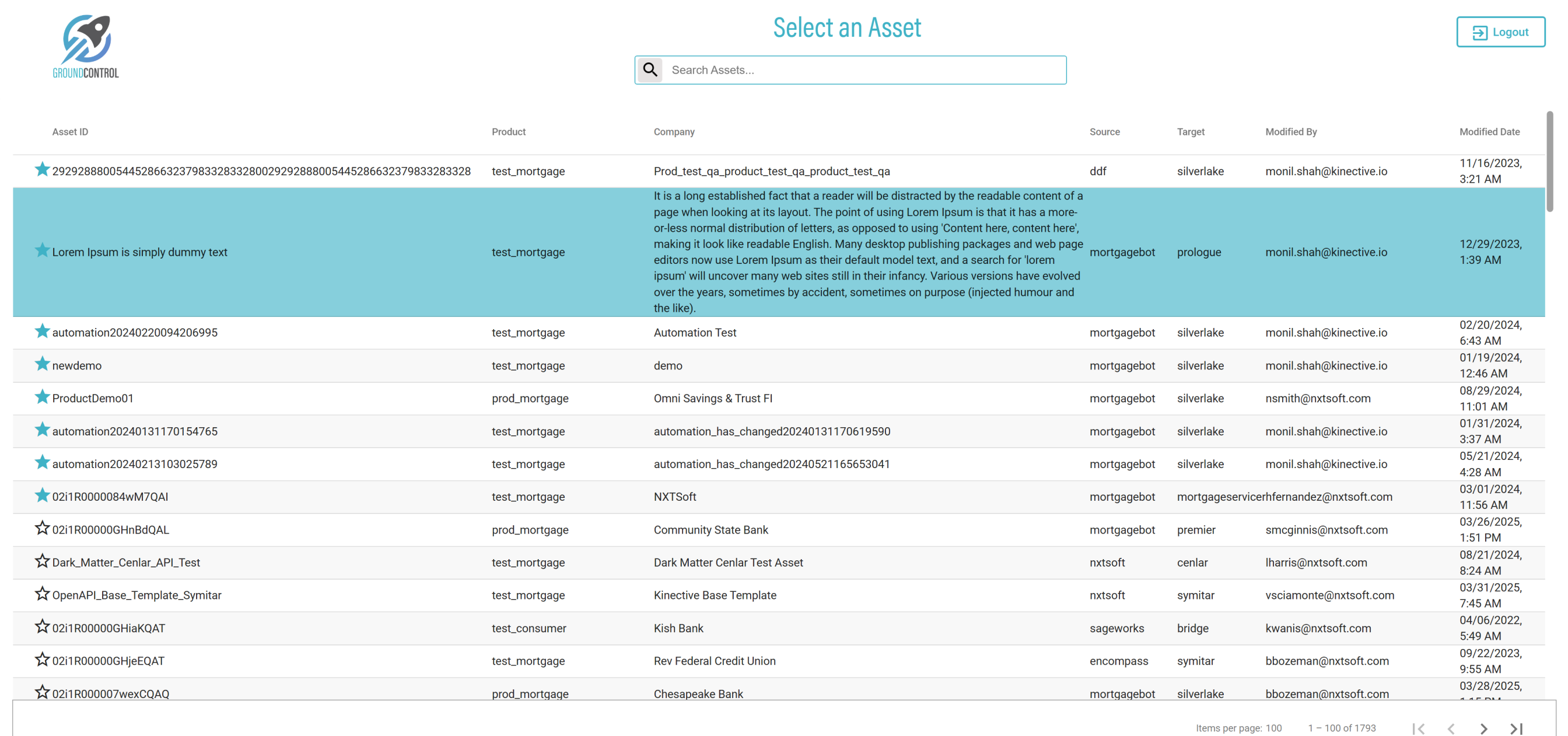Unfavorite the newdemo asset star
This screenshot has height=736, width=1568.
pyautogui.click(x=41, y=364)
